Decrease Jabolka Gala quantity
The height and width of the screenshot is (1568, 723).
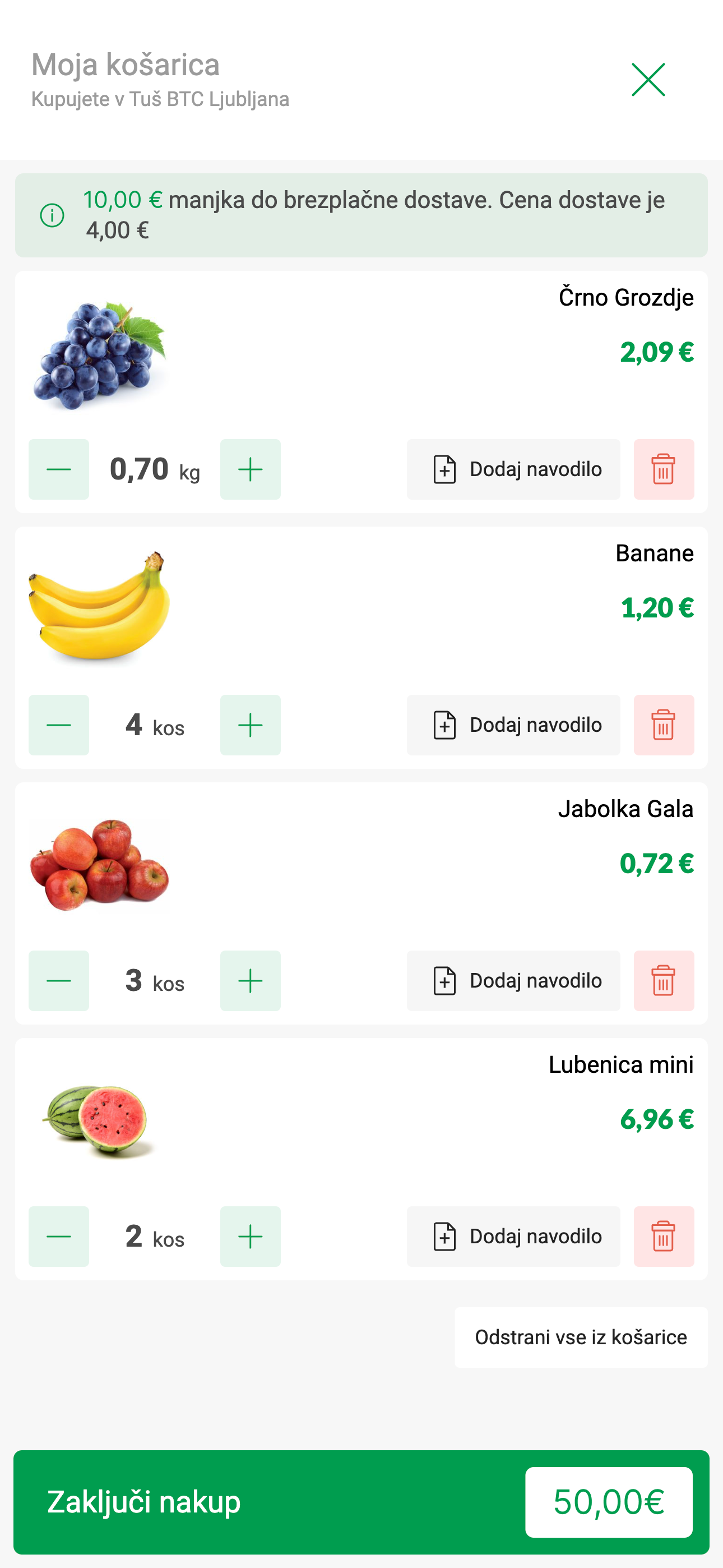coord(59,981)
